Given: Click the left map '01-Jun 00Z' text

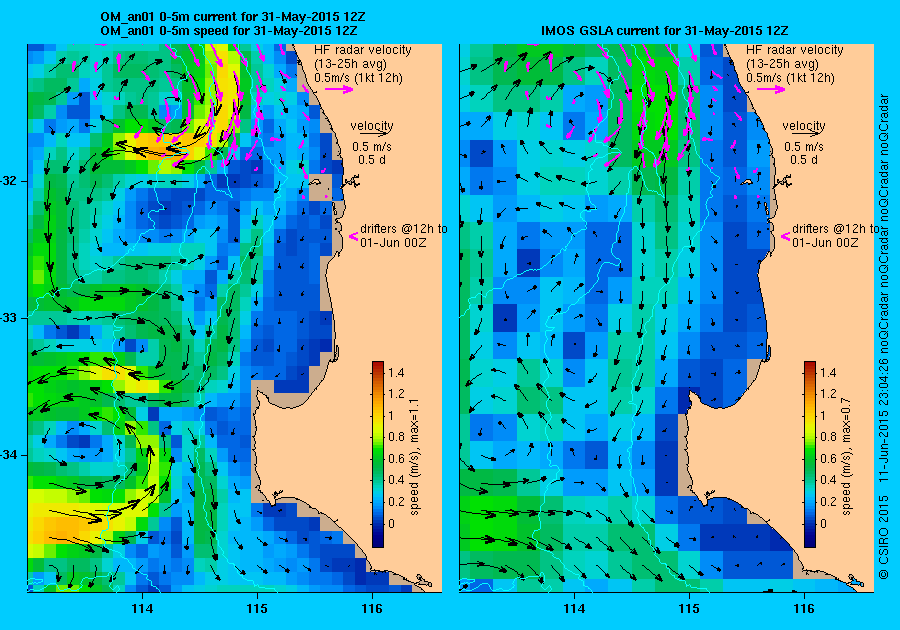Looking at the screenshot, I should click(393, 243).
